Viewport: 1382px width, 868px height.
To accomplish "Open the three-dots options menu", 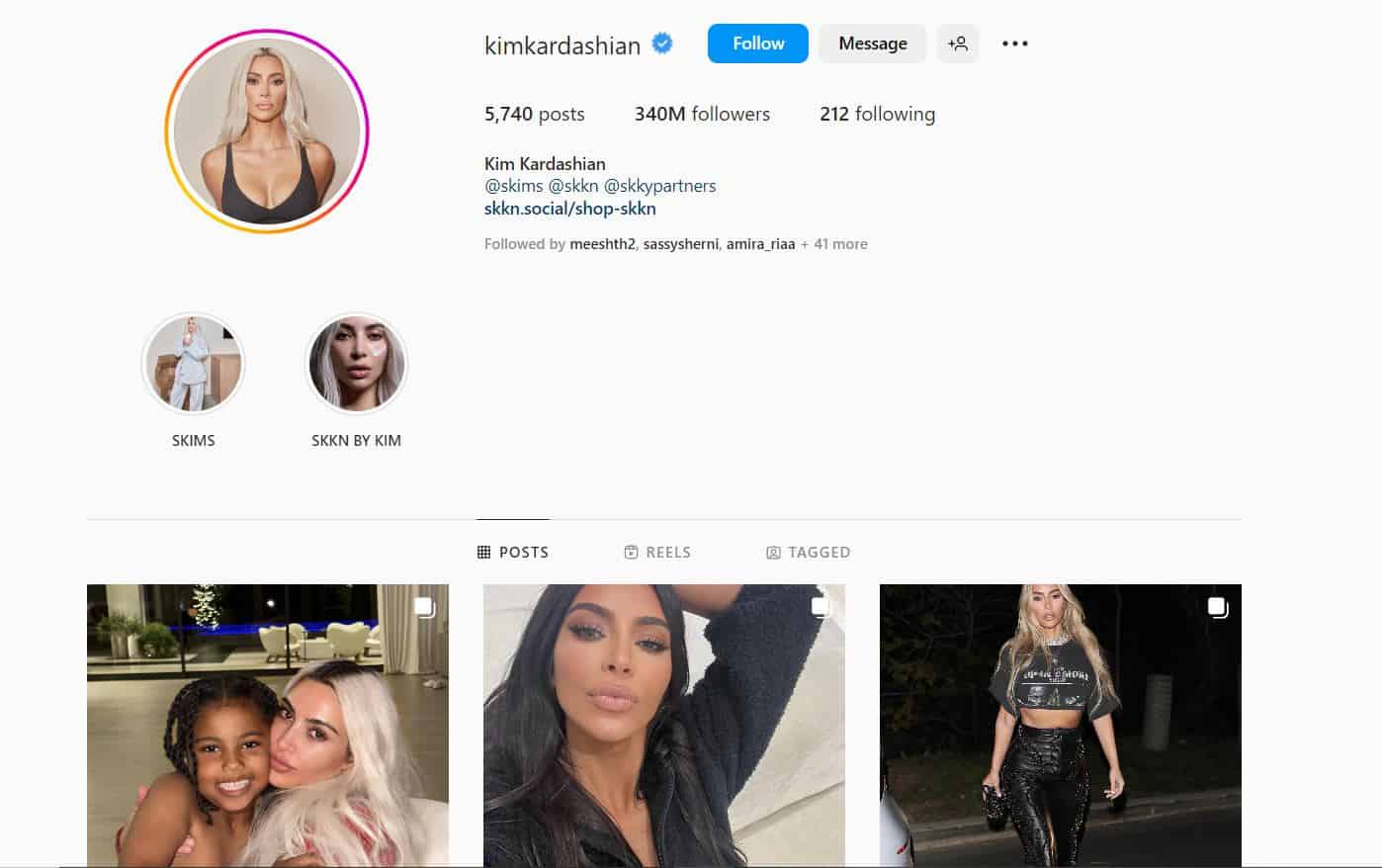I will tap(1015, 43).
